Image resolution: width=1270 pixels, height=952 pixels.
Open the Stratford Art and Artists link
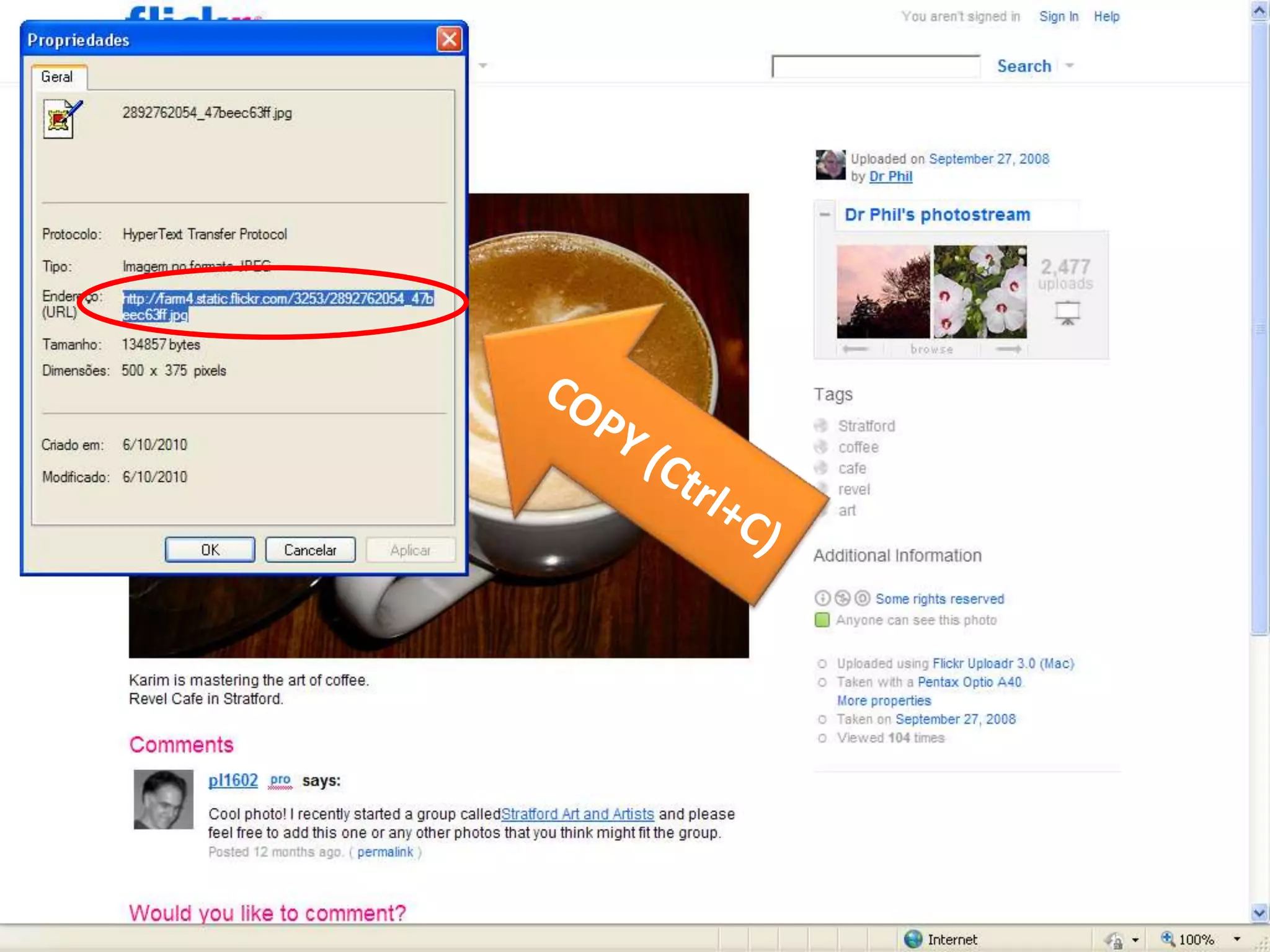[x=577, y=814]
